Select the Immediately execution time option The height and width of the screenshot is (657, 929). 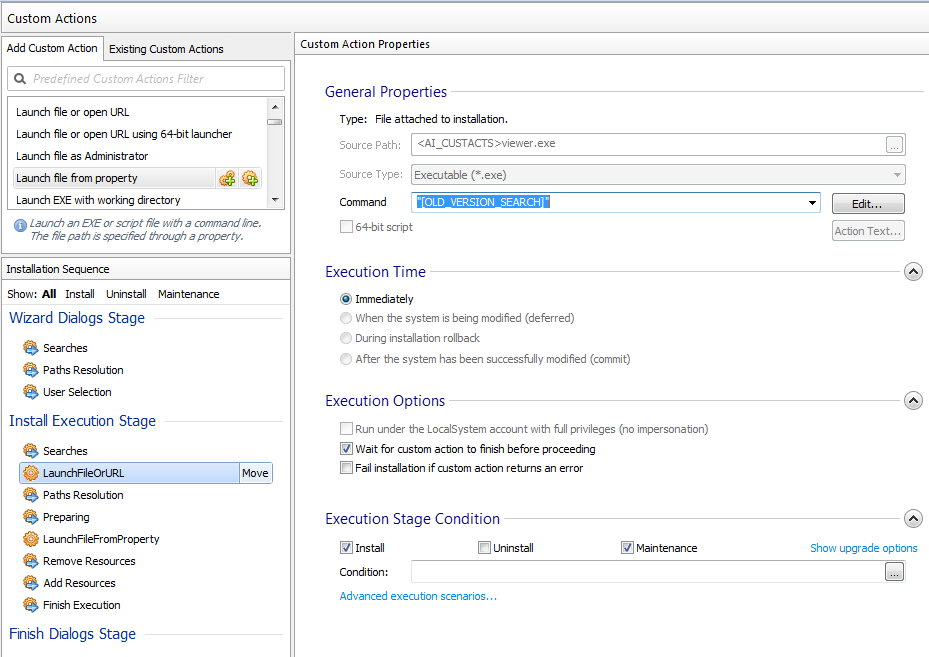pyautogui.click(x=346, y=299)
